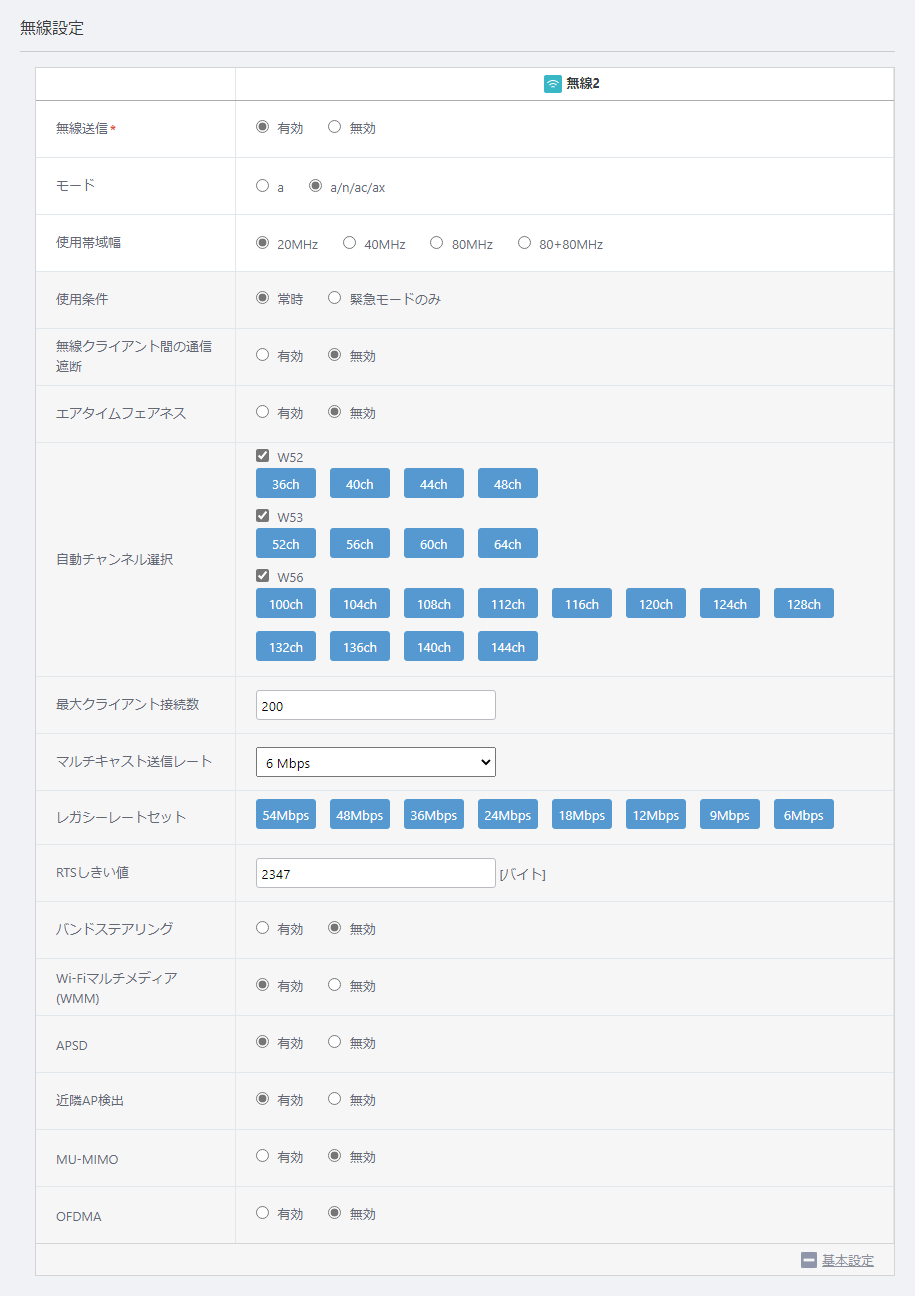Toggle the 12Mbps legacy rate
Viewport: 915px width, 1296px height.
656,814
